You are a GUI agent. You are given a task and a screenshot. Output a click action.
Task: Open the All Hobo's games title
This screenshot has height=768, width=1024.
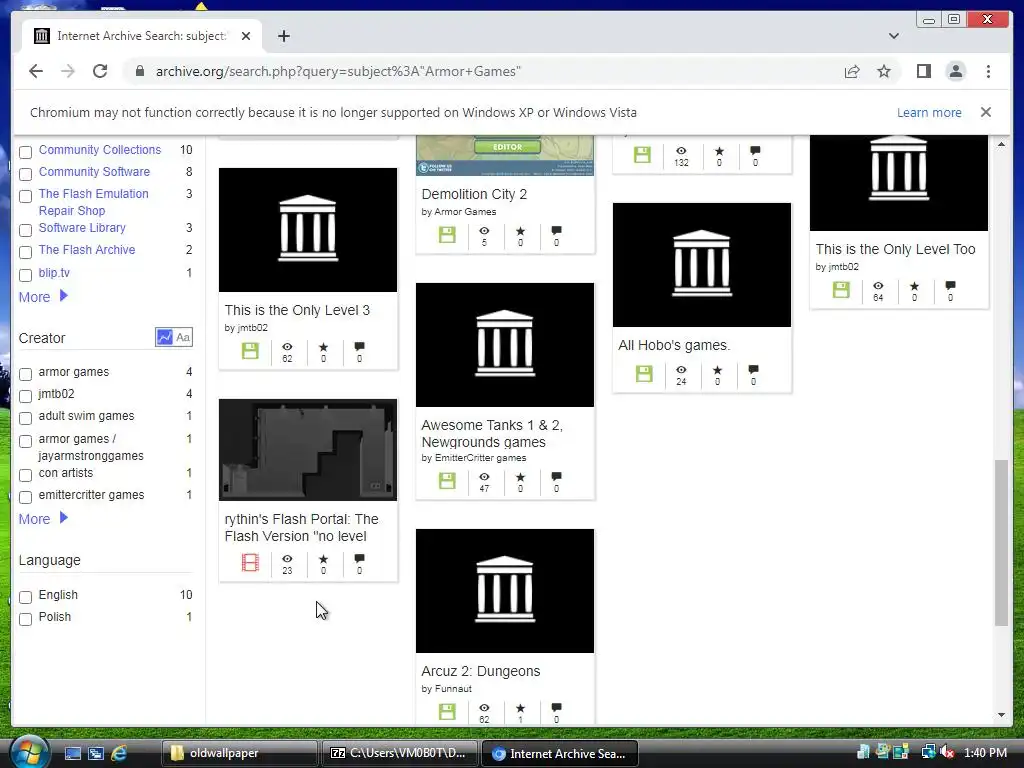[674, 345]
